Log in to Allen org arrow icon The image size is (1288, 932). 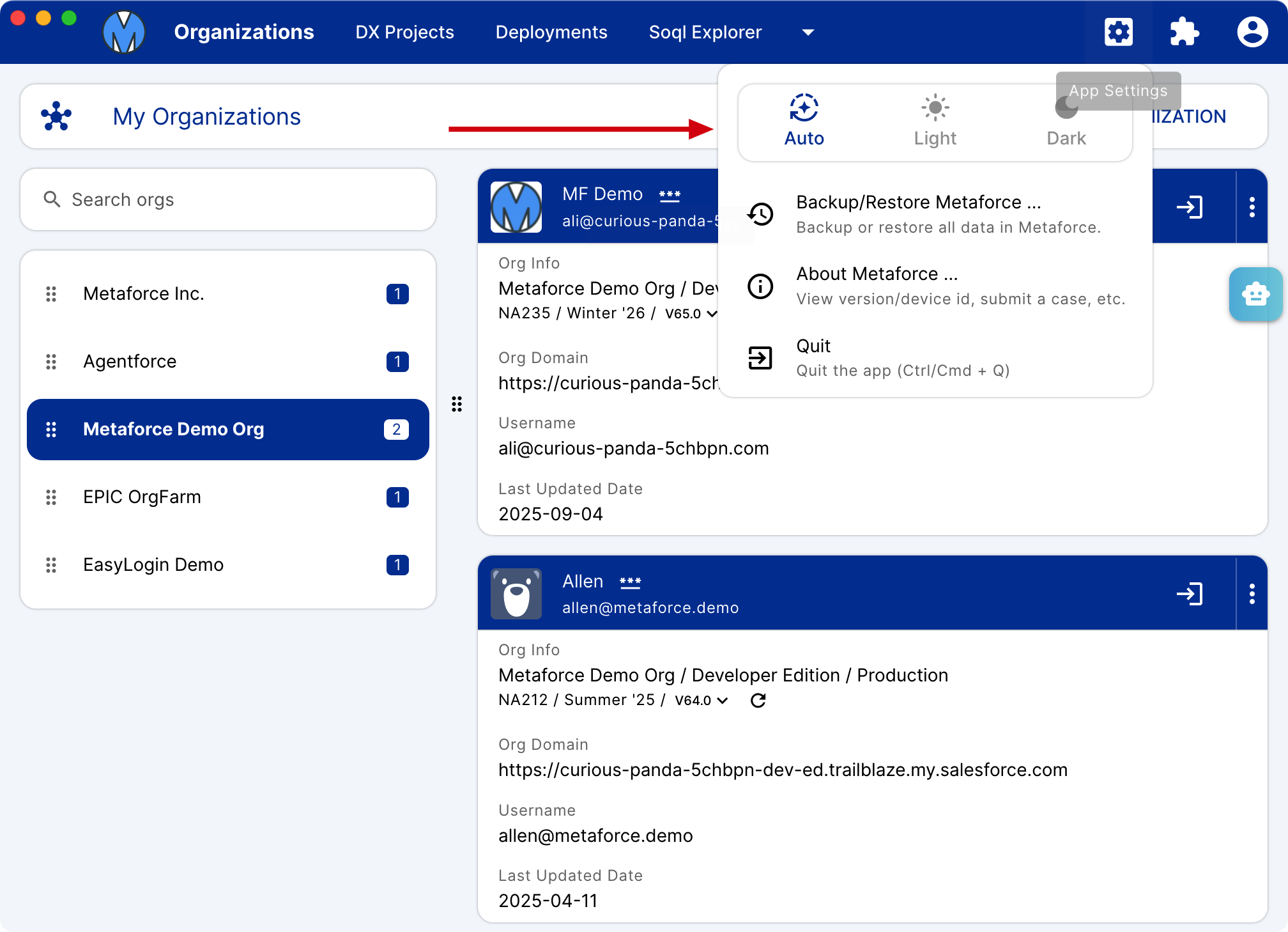click(x=1190, y=594)
